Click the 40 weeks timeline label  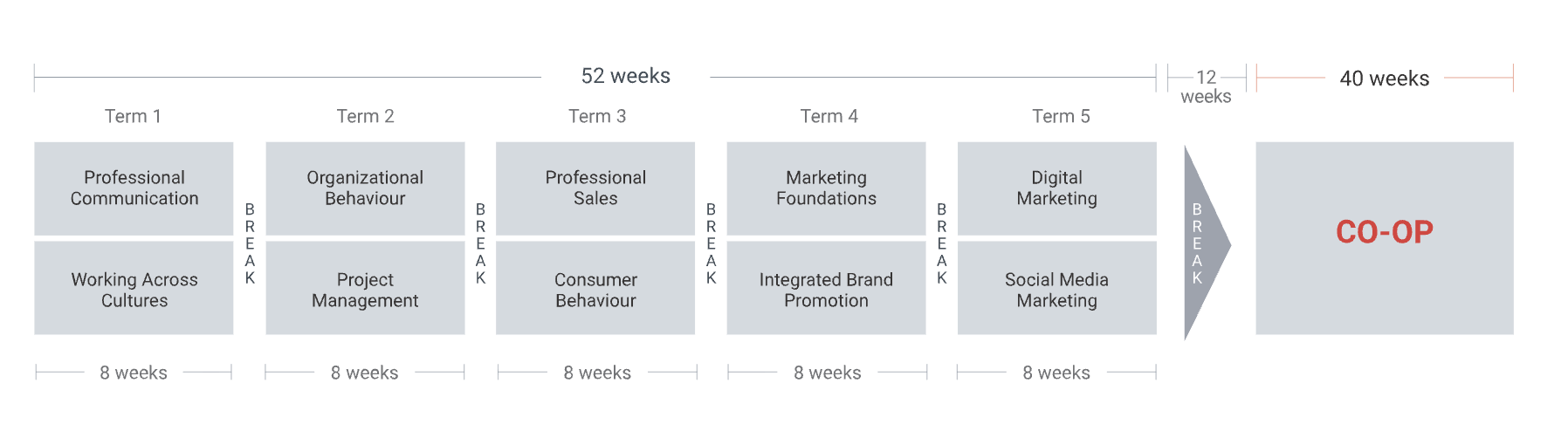click(x=1385, y=79)
